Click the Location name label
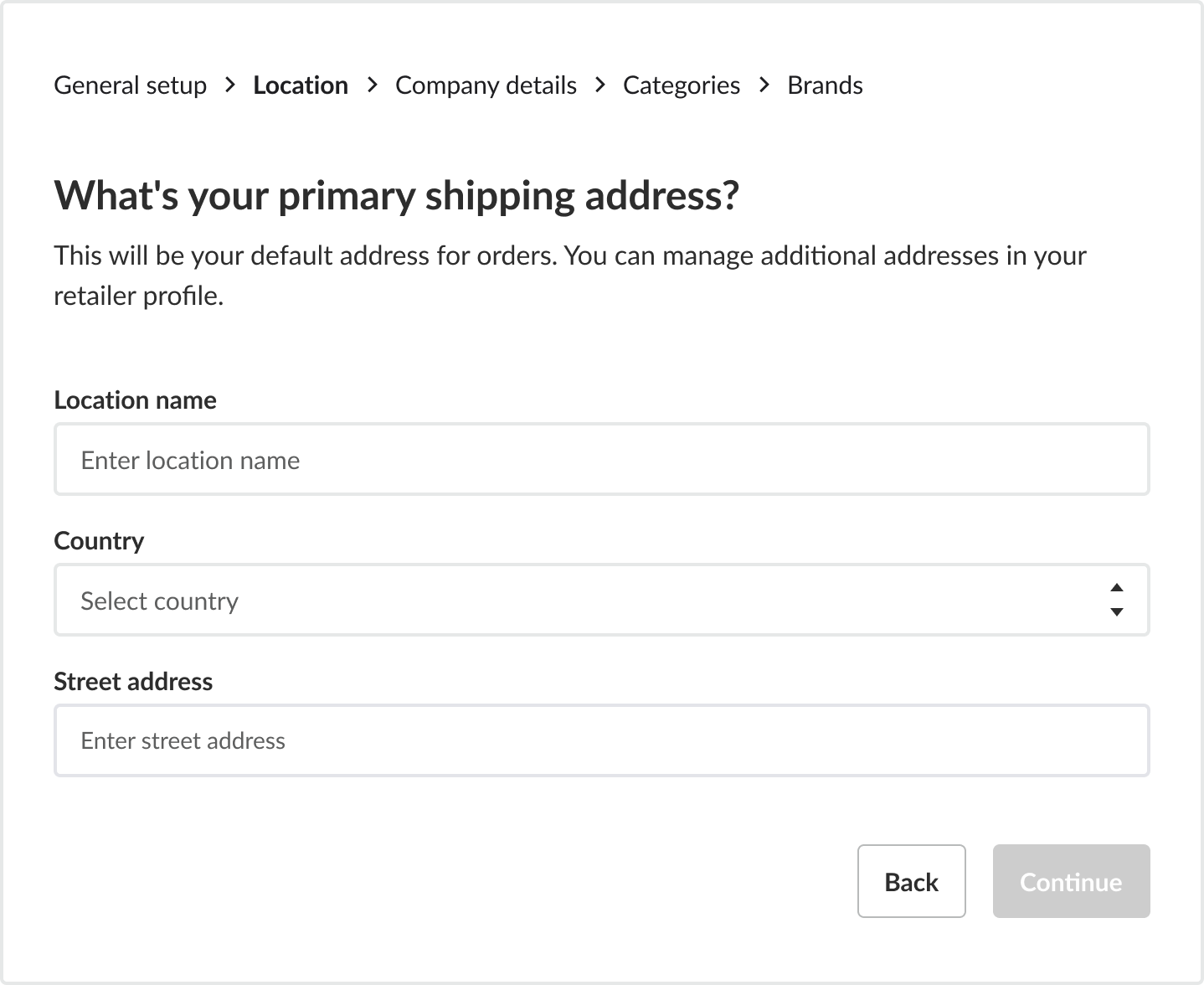This screenshot has width=1204, height=985. [135, 400]
